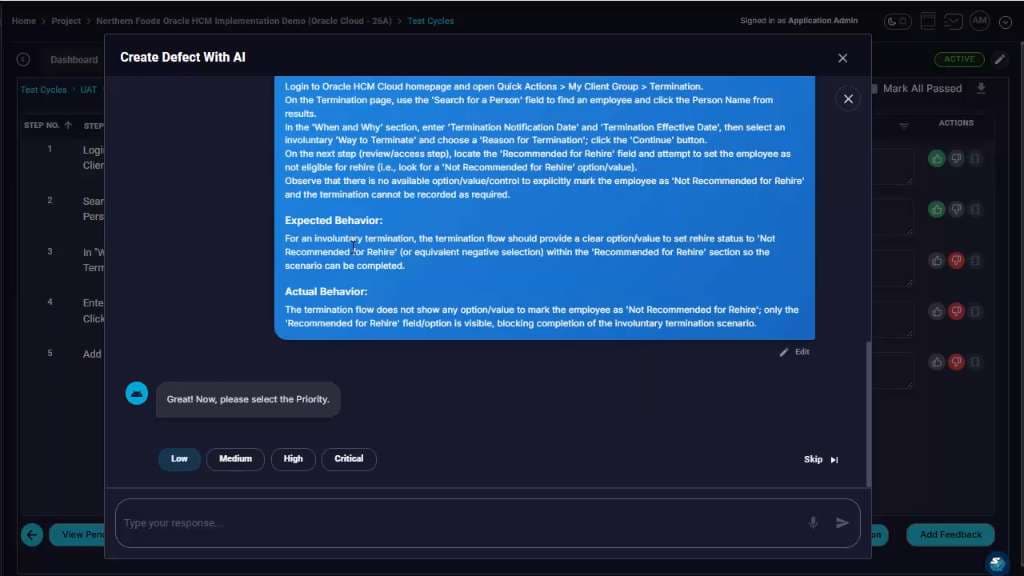Click red thumbs-down fail icon for step 4
This screenshot has height=576, width=1024.
click(x=956, y=311)
